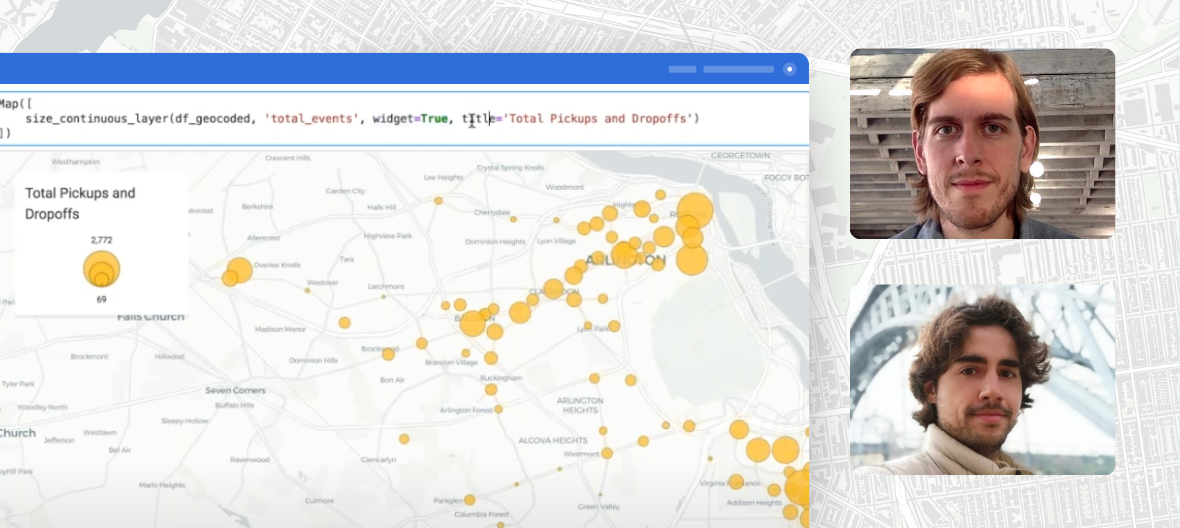Click the Falls Church map label
This screenshot has width=1180, height=528.
(x=150, y=317)
